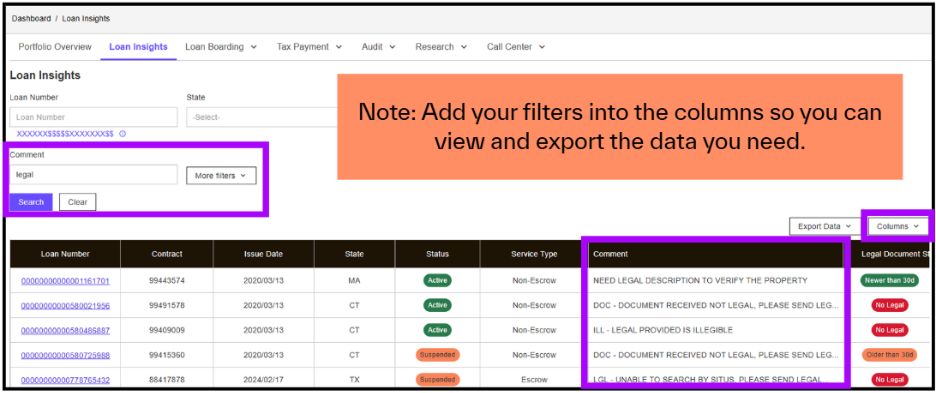Open the Portfolio Overview tab
Image resolution: width=936 pixels, height=393 pixels.
point(55,47)
